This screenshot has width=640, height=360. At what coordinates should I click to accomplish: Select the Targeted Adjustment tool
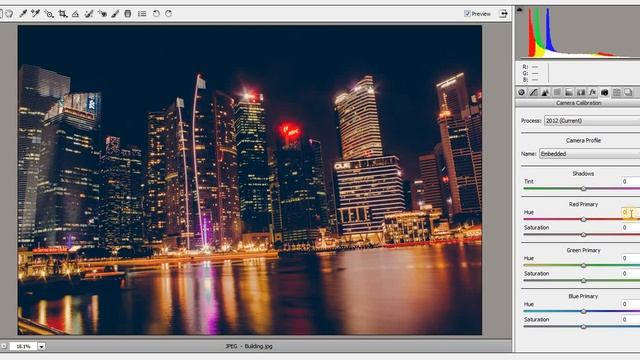49,14
